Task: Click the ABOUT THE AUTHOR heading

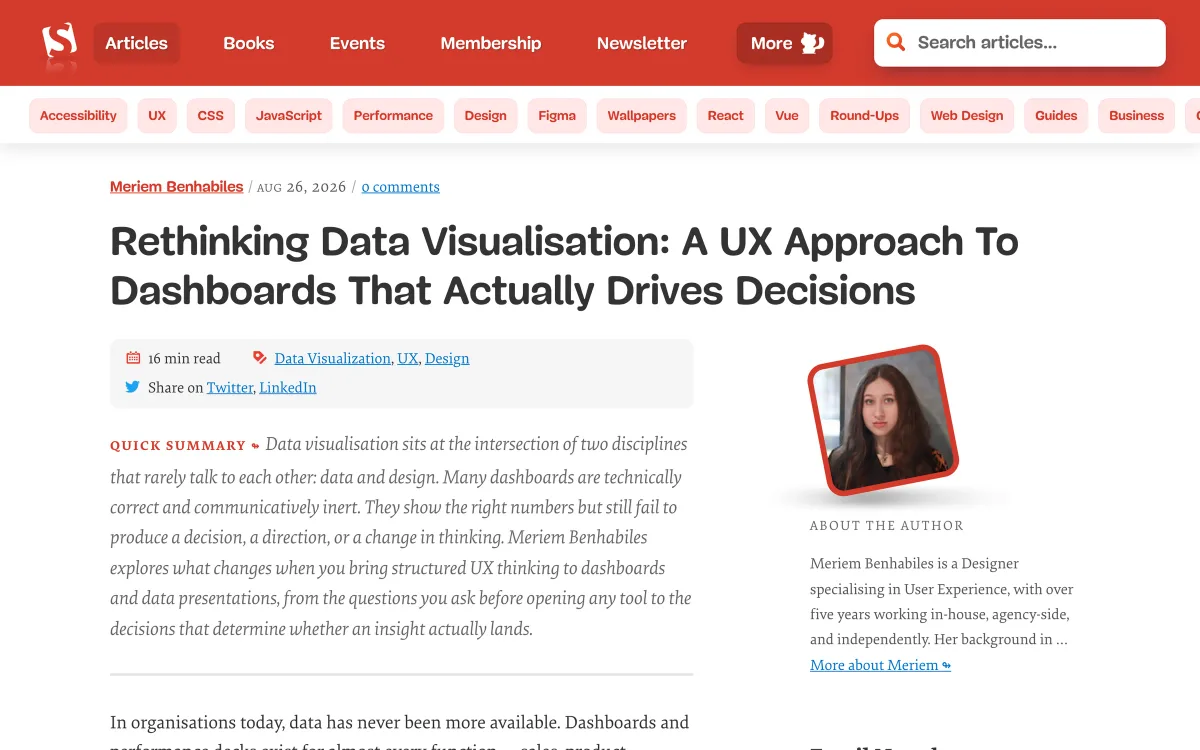Action: click(887, 526)
